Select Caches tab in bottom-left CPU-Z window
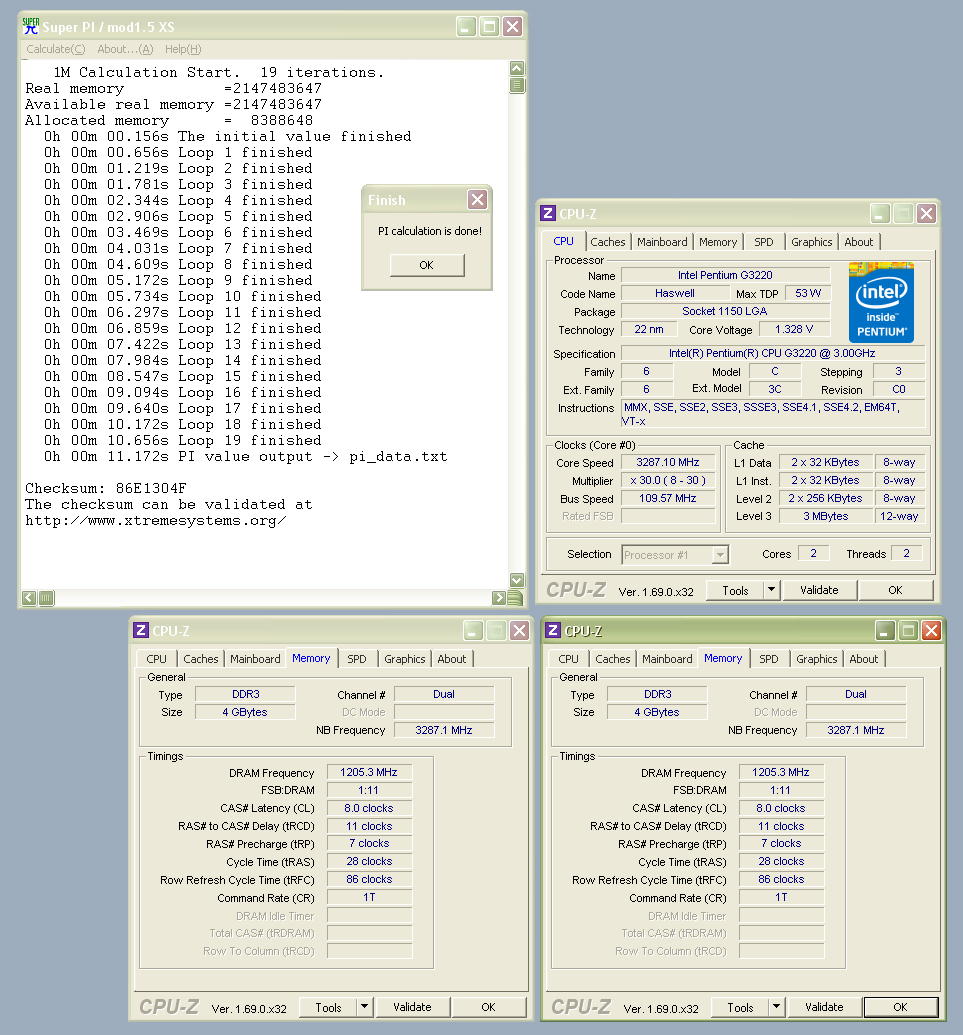This screenshot has width=963, height=1035. 201,659
